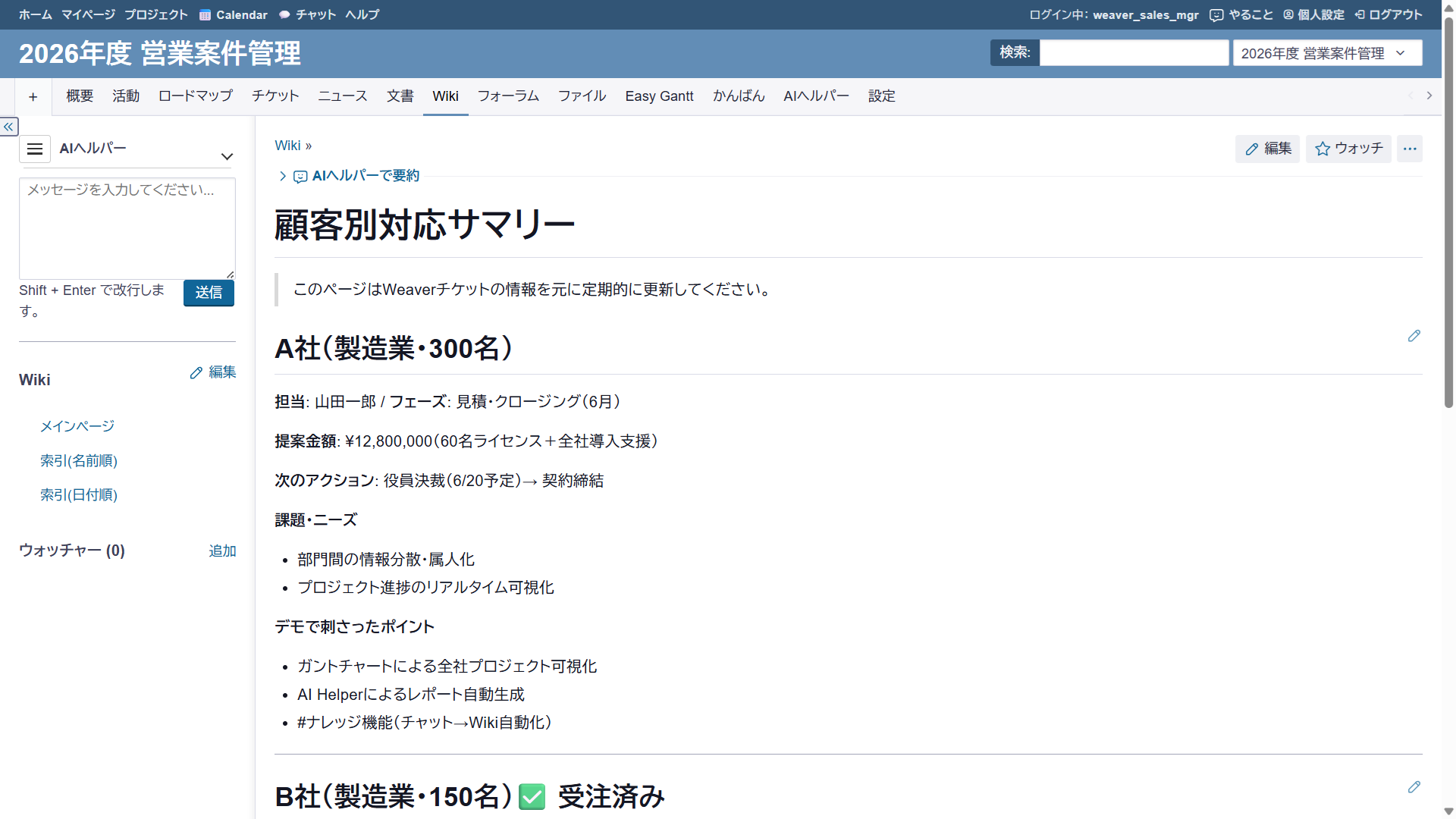Viewport: 1456px width, 819px height.
Task: Go to ホーム in the top menu
Action: 36,14
